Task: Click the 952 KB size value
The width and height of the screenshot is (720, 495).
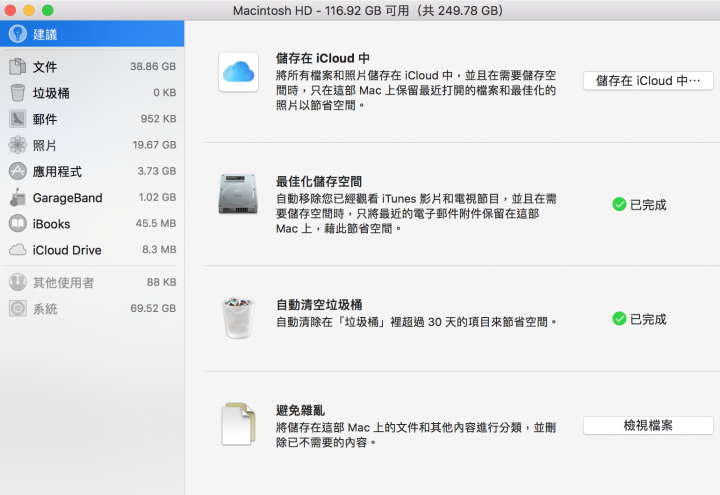Action: coord(158,119)
